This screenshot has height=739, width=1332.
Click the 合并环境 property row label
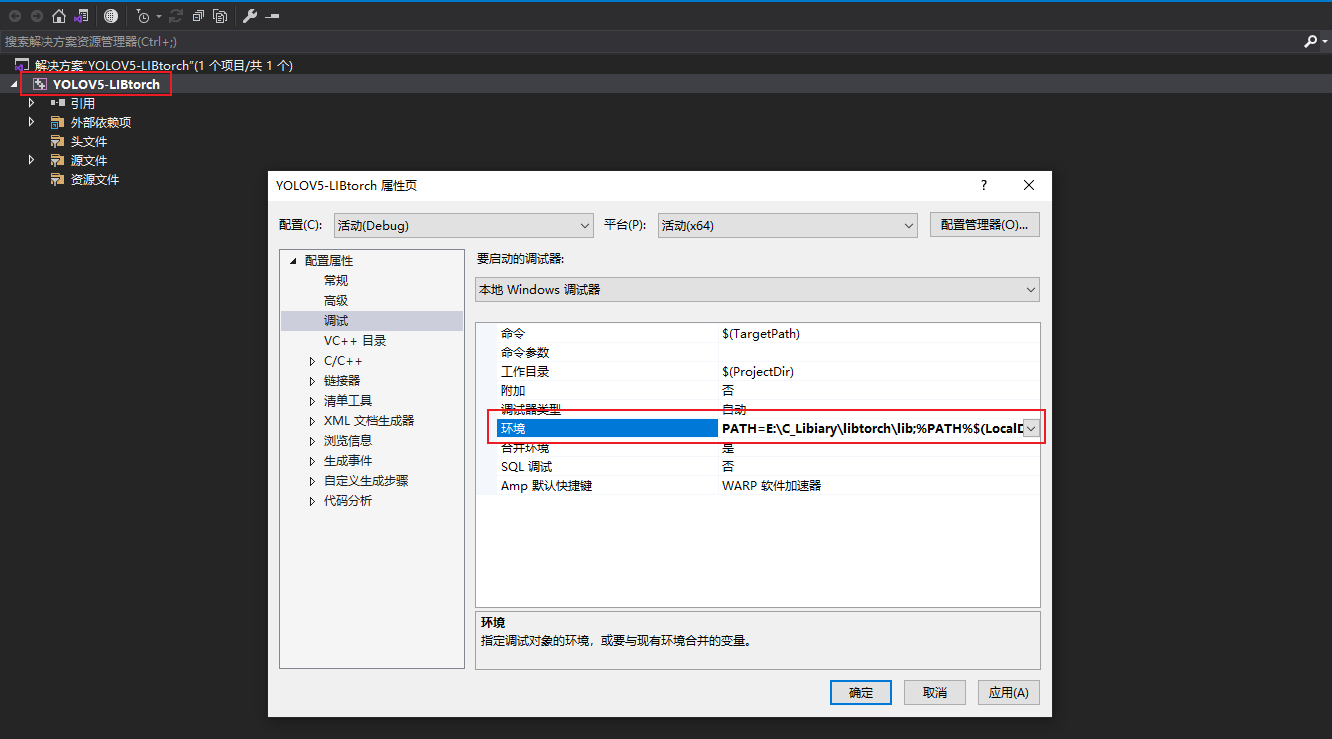(525, 447)
